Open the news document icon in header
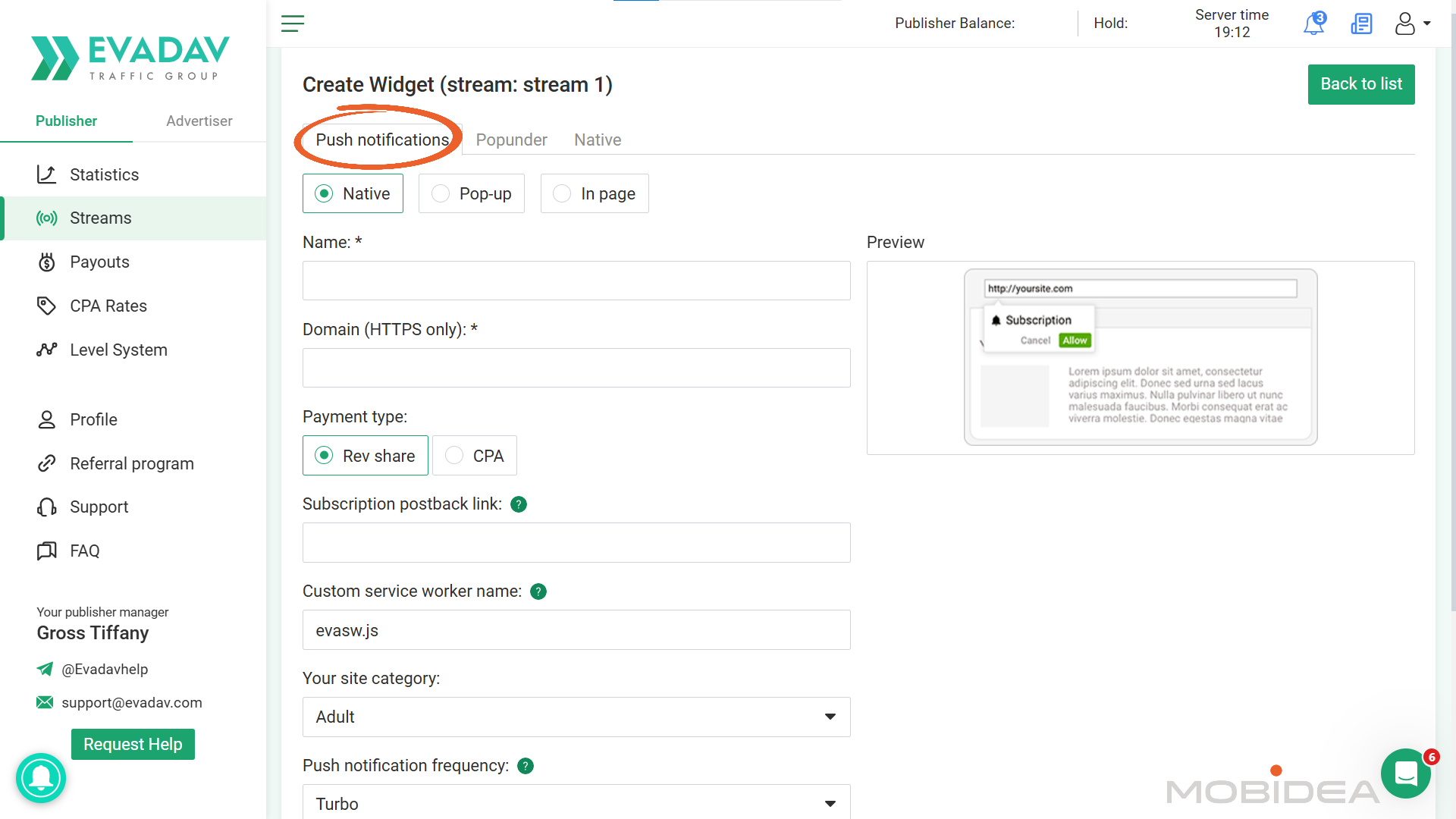Screen dimensions: 1456x819 pos(1362,24)
